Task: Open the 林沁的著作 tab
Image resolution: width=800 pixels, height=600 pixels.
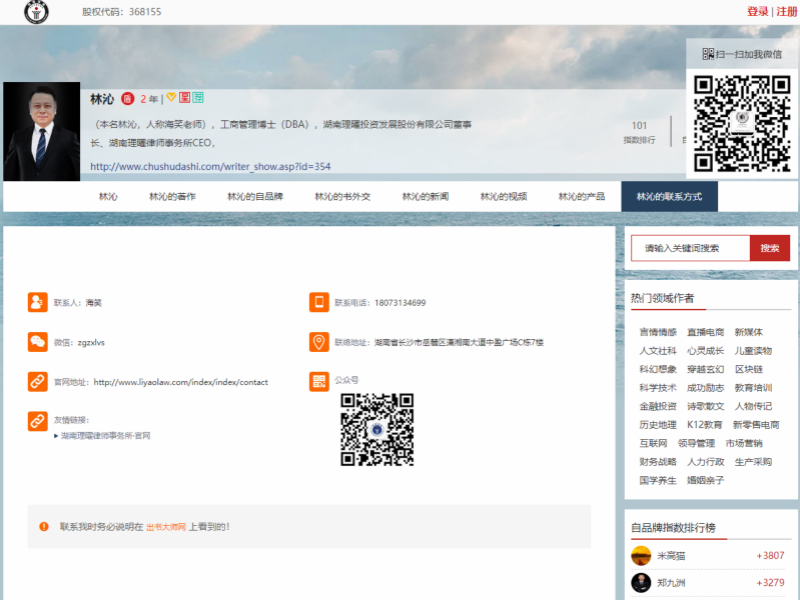Action: [172, 197]
